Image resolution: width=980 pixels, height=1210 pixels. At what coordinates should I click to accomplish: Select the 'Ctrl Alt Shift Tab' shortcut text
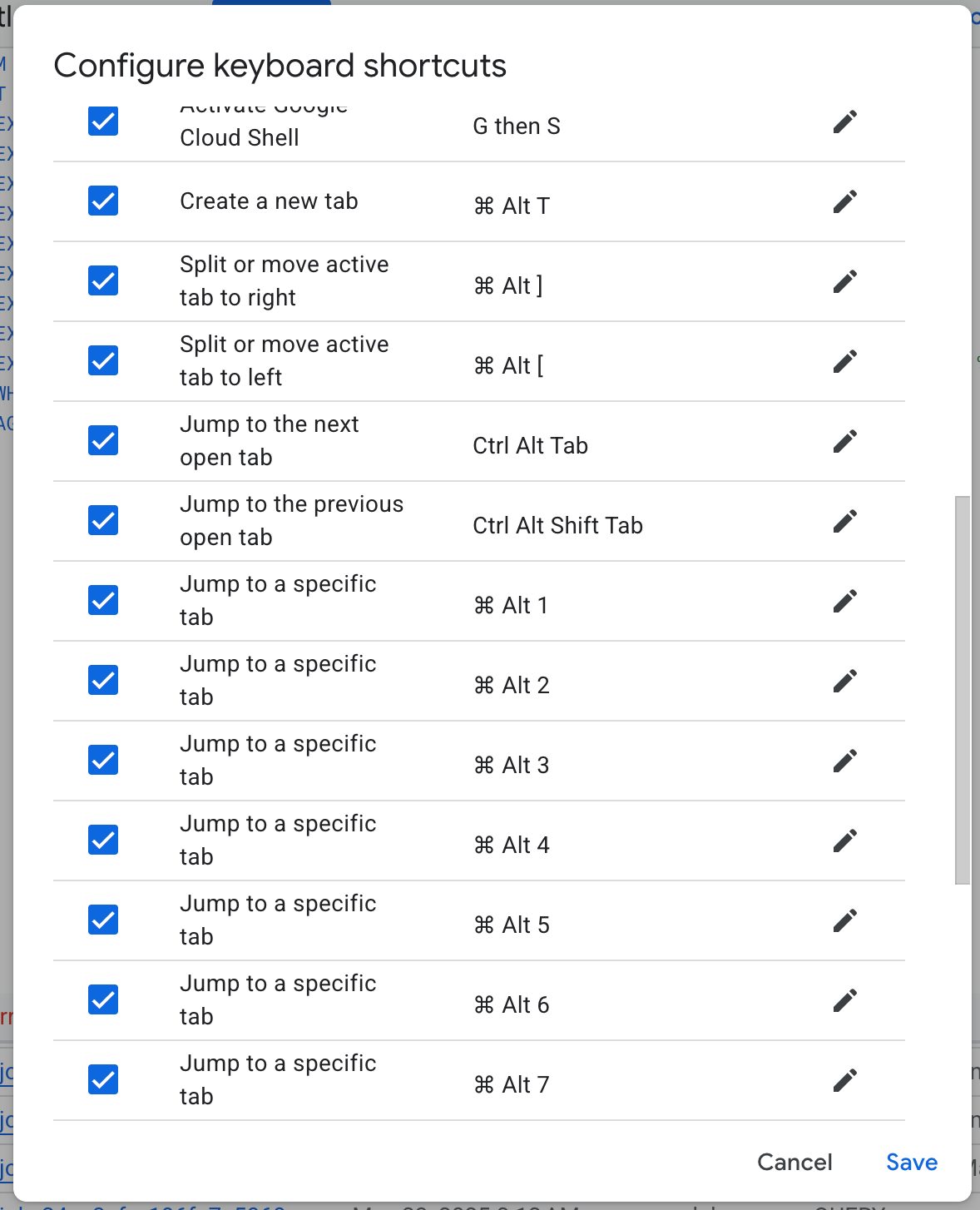coord(558,526)
